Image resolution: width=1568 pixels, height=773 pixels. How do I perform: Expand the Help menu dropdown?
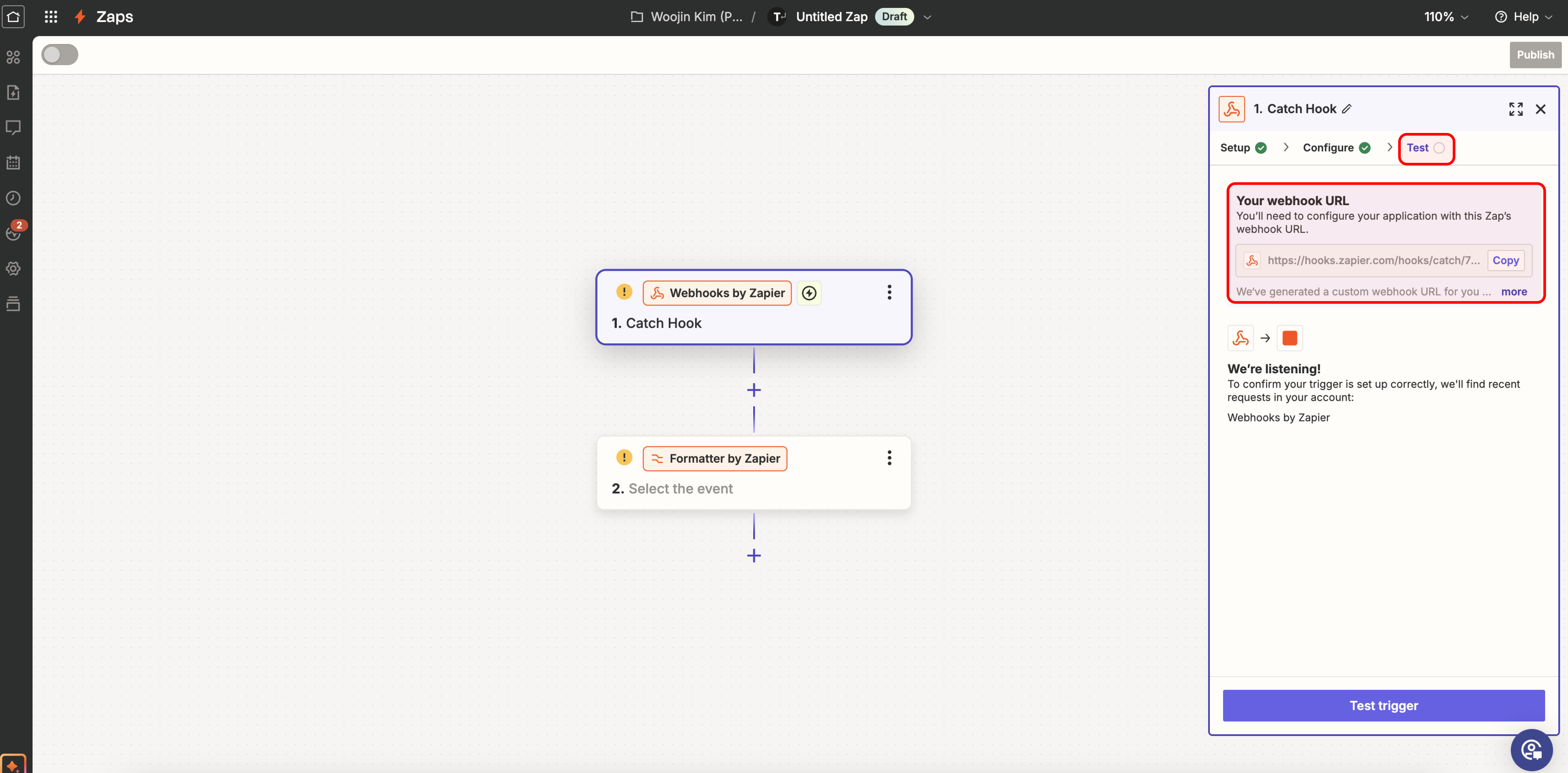click(x=1524, y=16)
